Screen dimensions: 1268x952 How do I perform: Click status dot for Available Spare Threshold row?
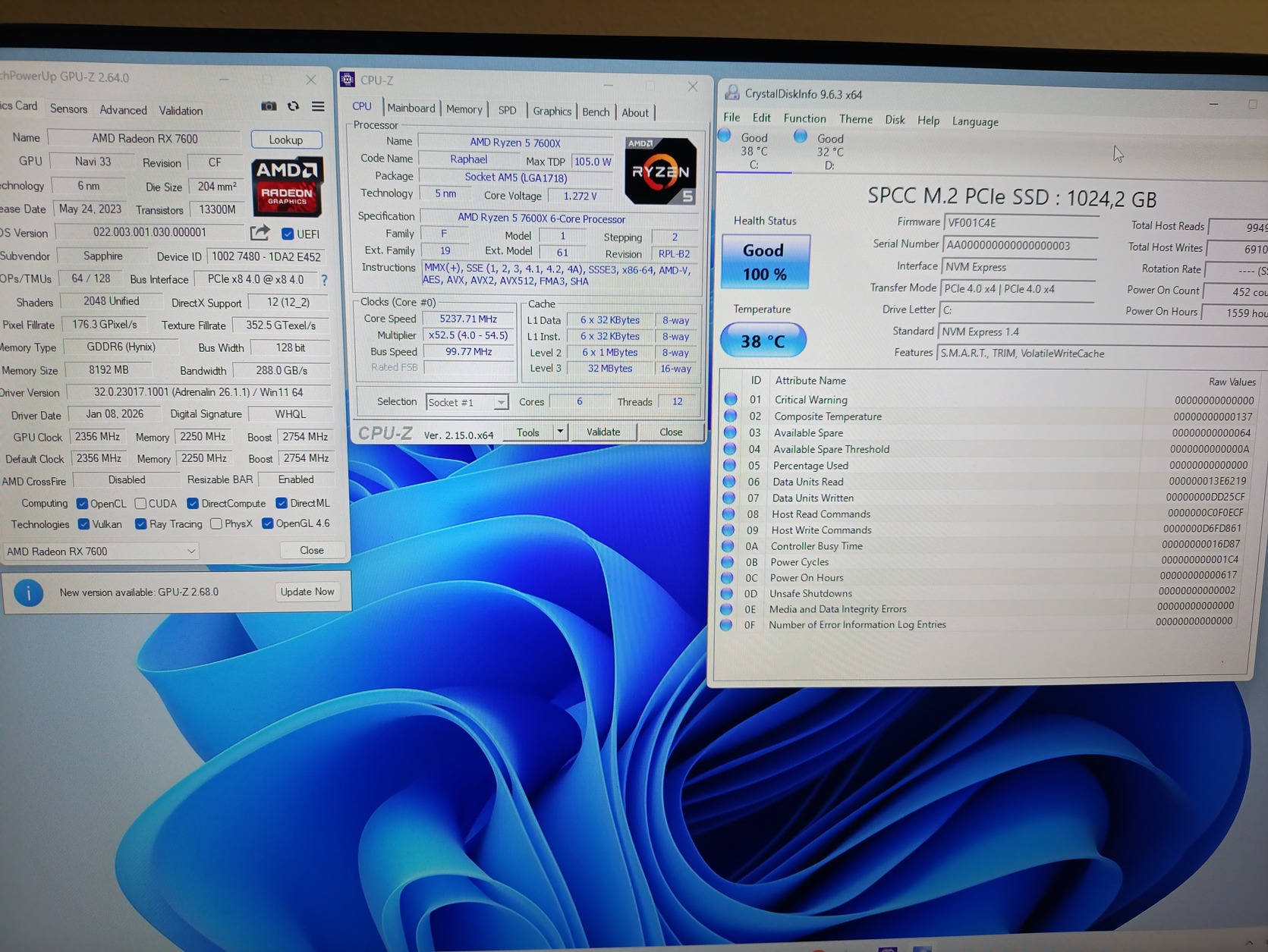730,448
